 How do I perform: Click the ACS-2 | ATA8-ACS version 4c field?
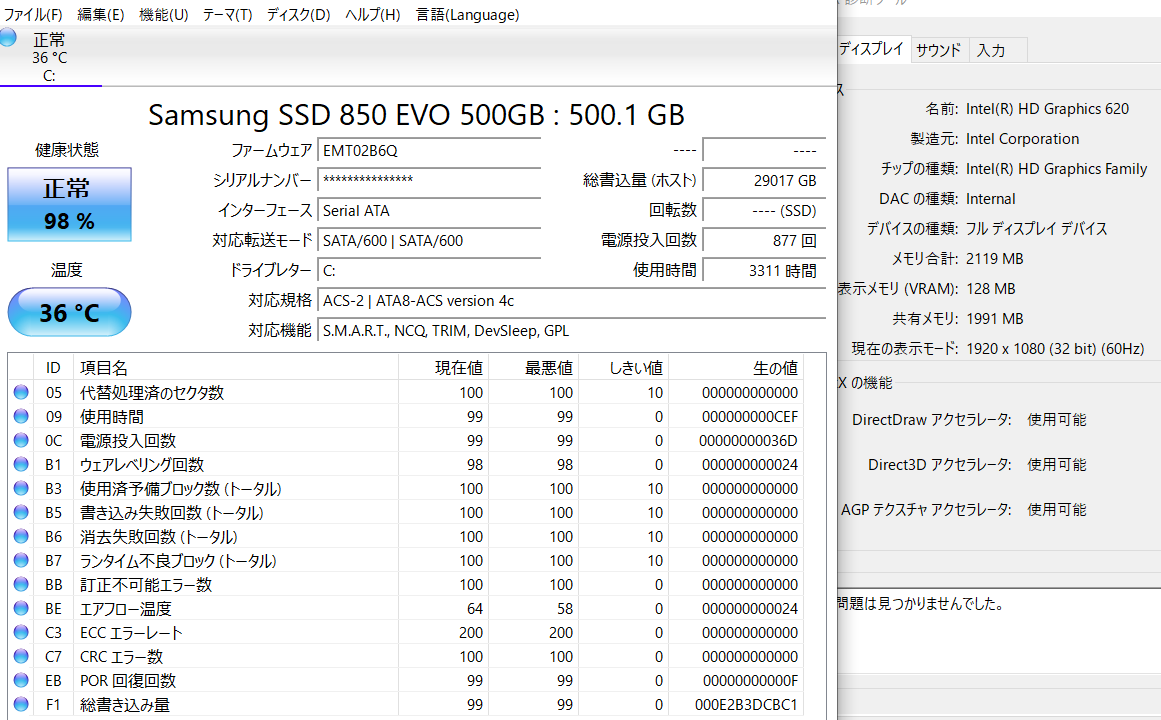[x=572, y=301]
